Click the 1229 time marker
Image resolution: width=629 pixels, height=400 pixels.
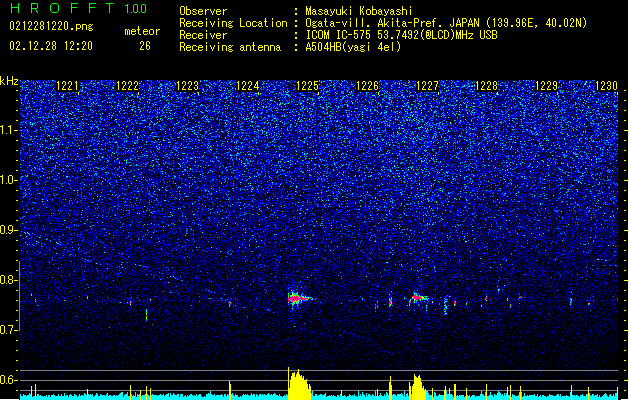pos(547,86)
